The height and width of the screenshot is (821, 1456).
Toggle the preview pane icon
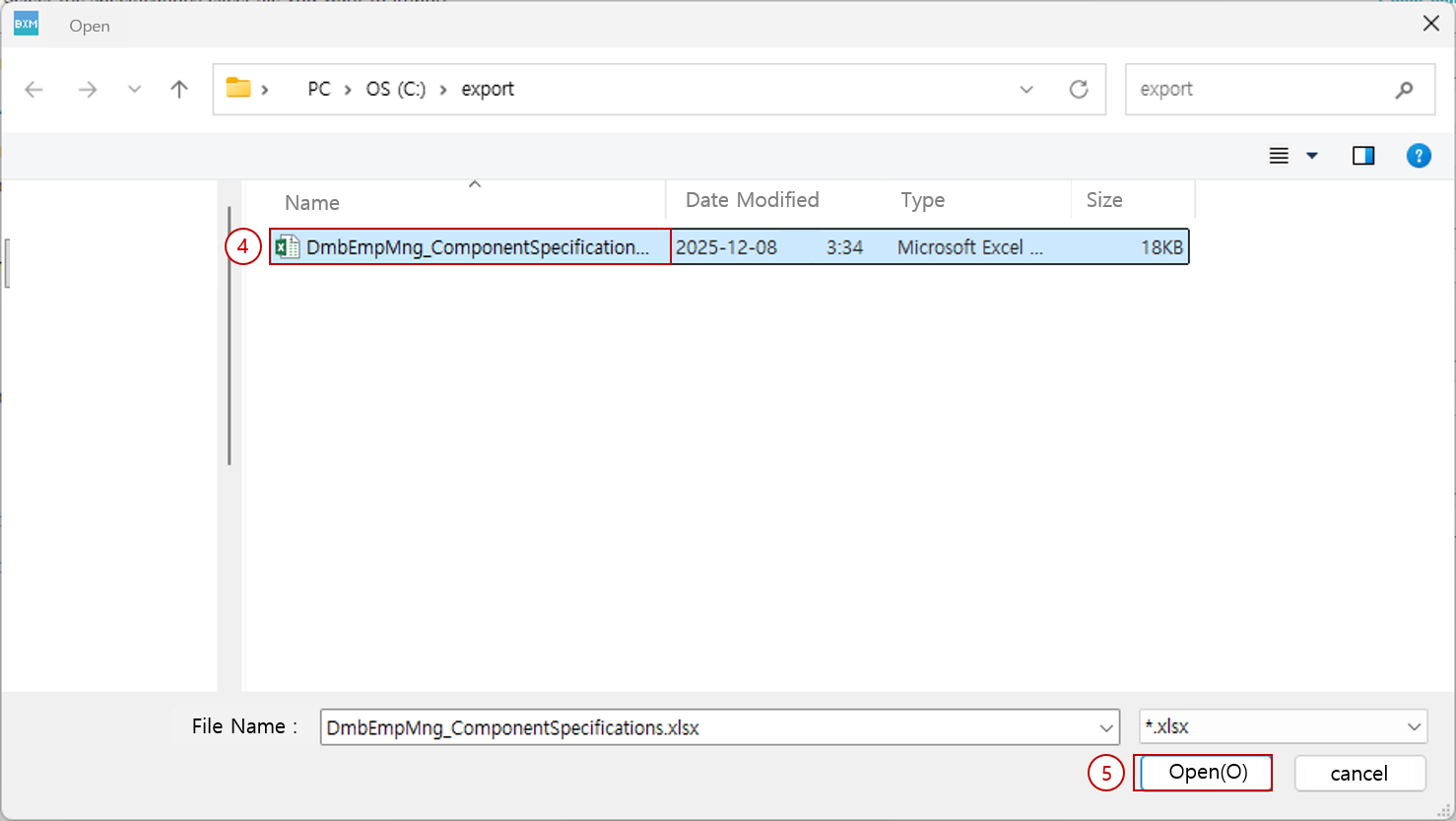pos(1363,155)
